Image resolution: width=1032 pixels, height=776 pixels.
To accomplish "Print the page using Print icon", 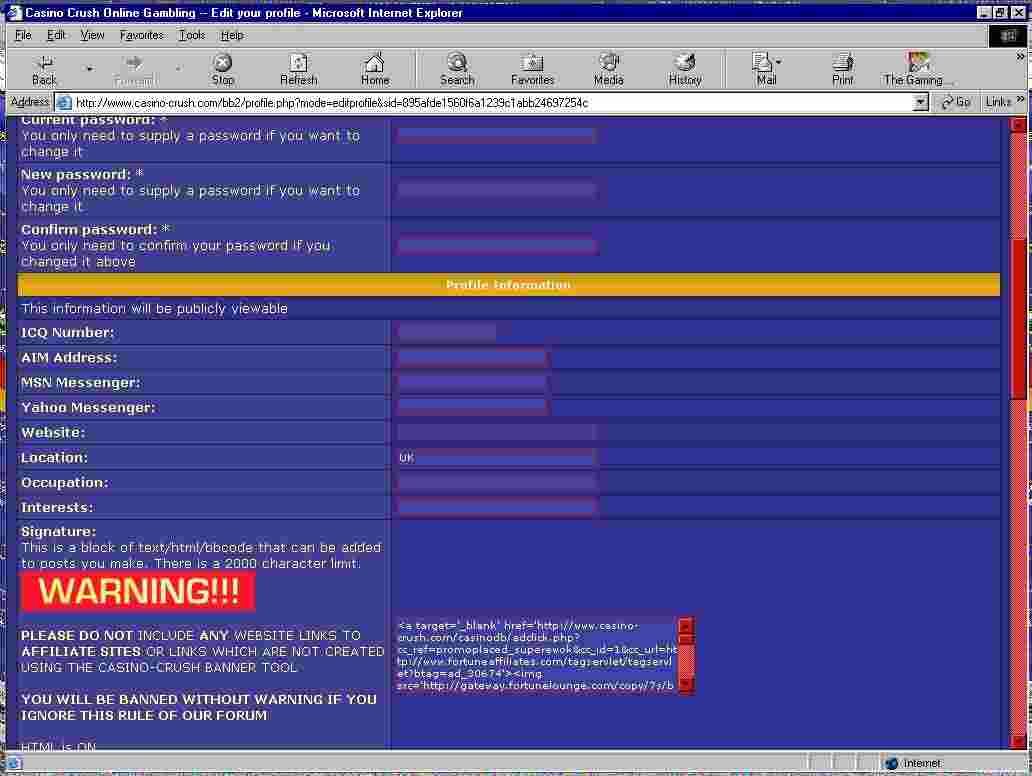I will (x=843, y=64).
